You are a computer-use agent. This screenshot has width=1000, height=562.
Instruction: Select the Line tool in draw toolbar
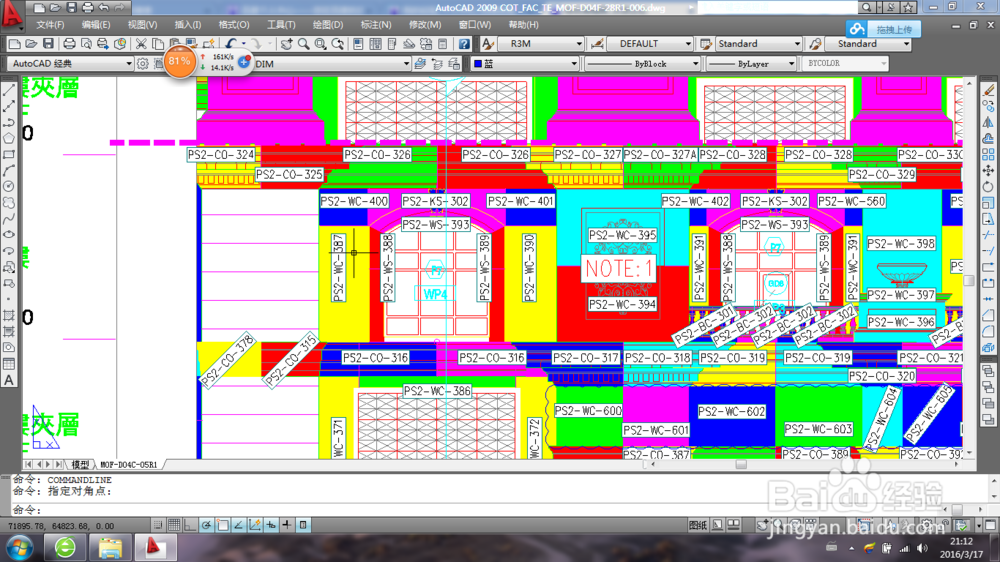(x=9, y=91)
